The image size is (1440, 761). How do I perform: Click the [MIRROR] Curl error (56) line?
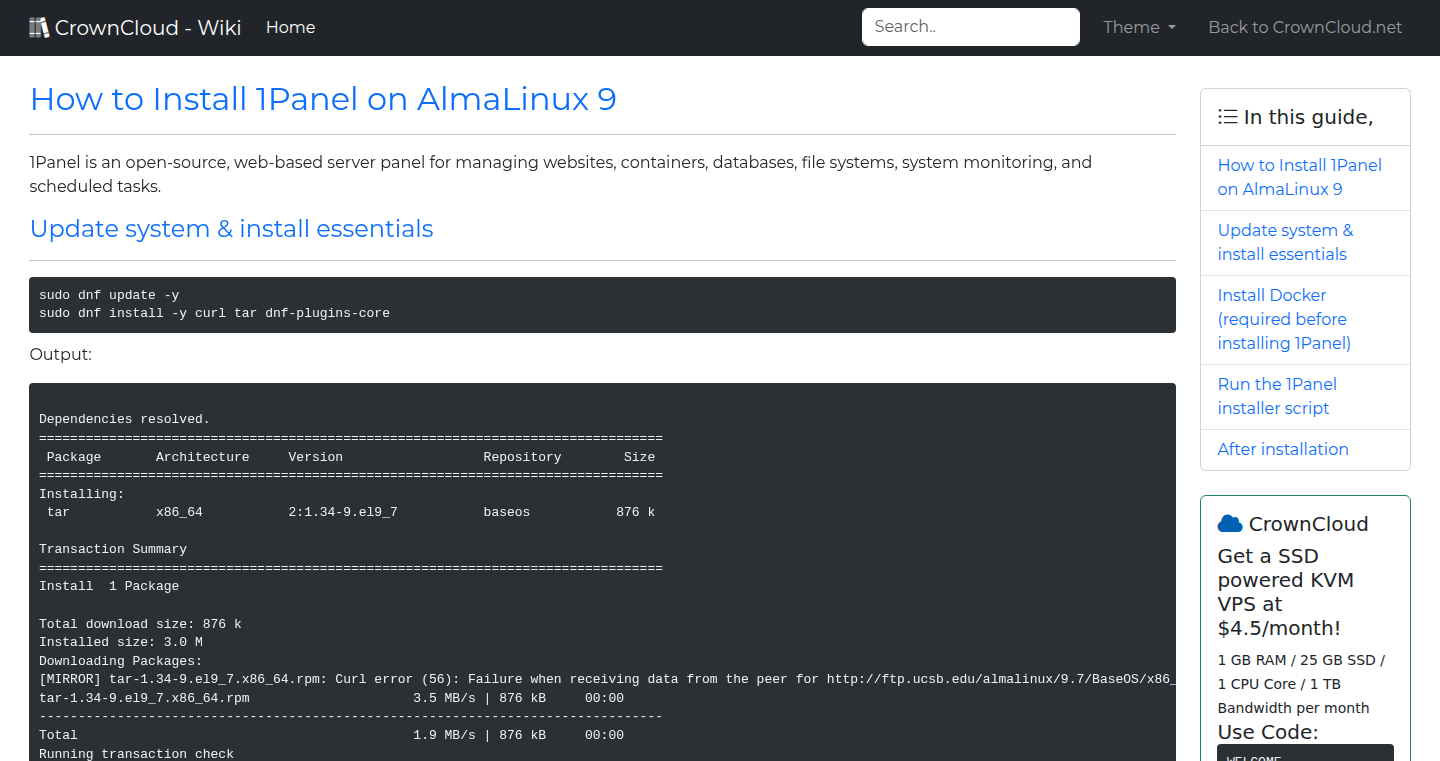tap(607, 679)
